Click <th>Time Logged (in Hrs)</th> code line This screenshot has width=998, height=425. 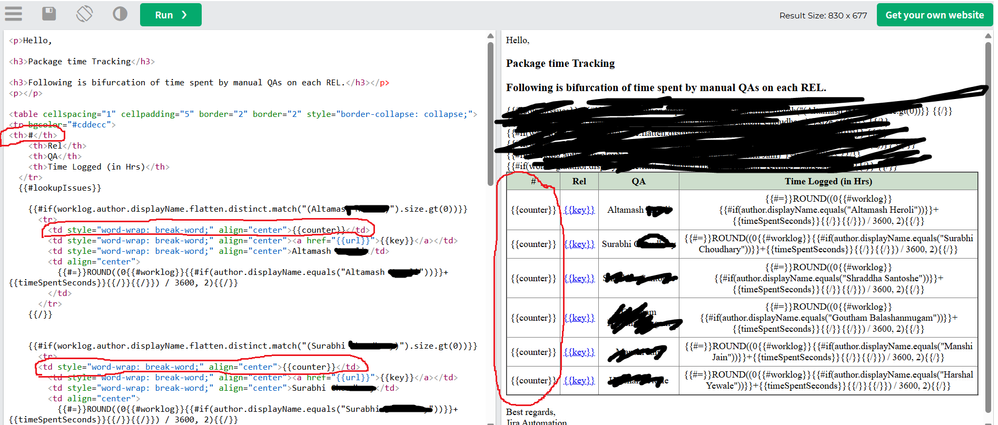pyautogui.click(x=99, y=167)
